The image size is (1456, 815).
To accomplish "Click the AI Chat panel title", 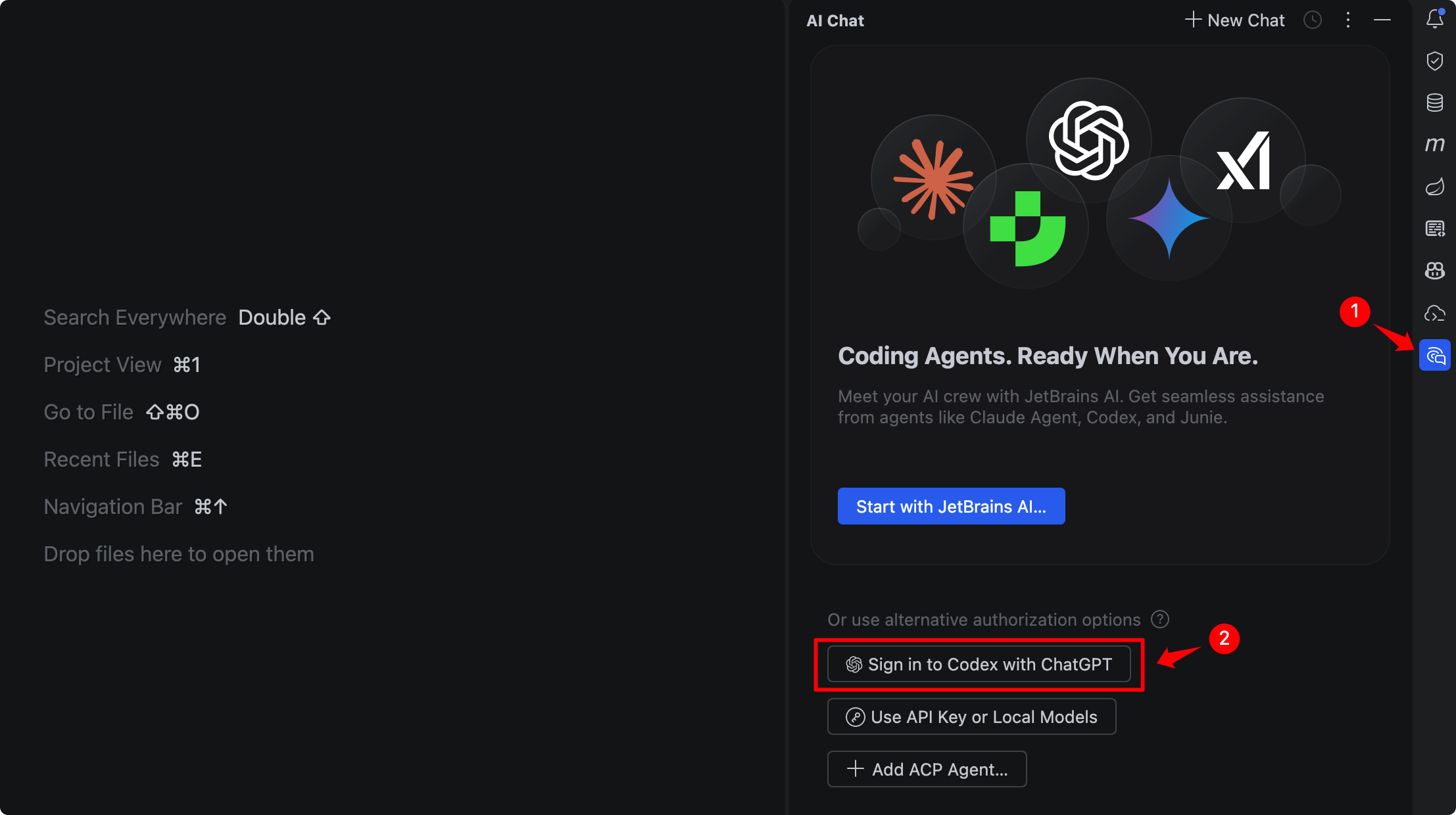I will pos(835,21).
